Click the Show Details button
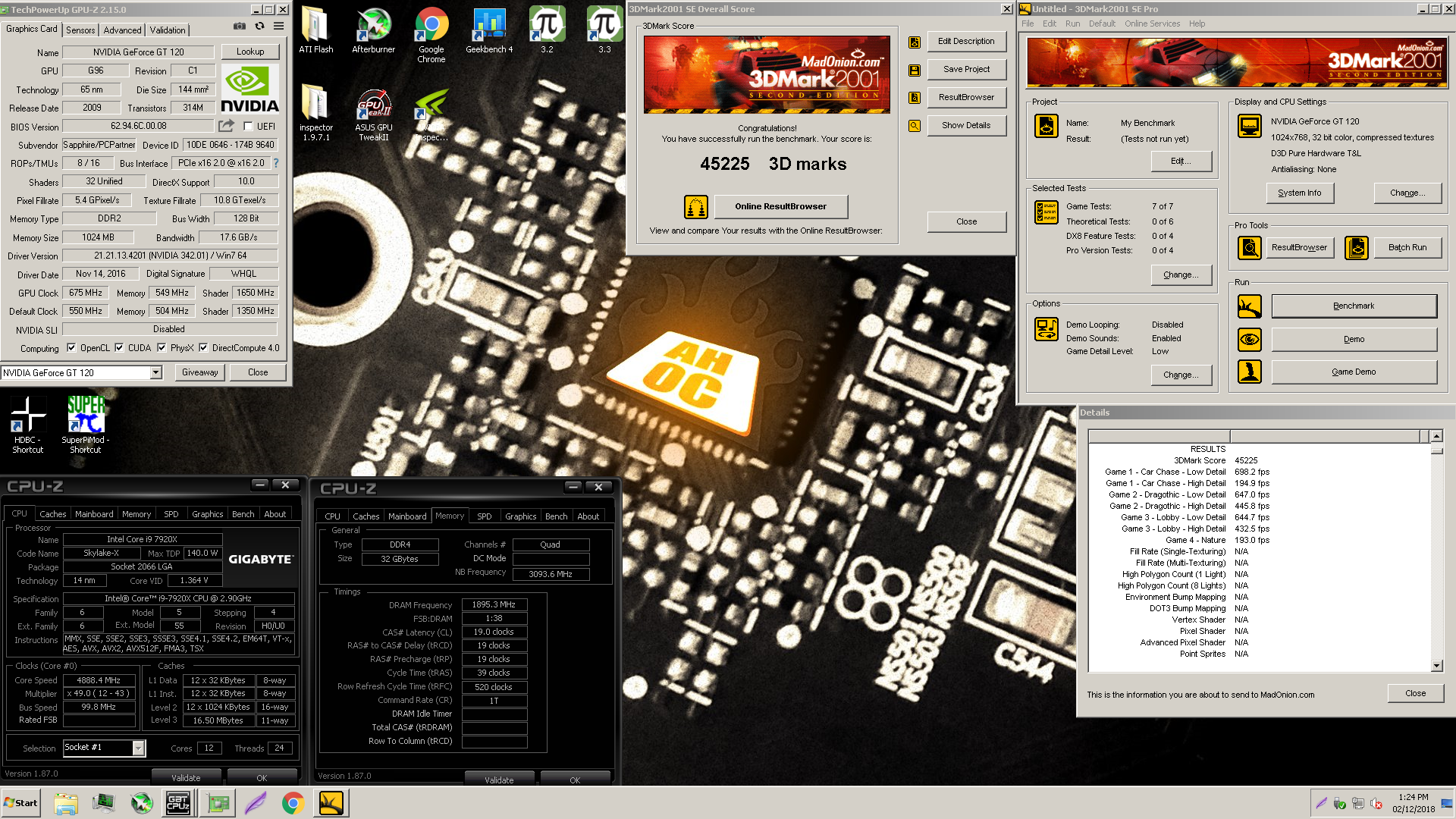This screenshot has height=819, width=1456. pyautogui.click(x=966, y=125)
